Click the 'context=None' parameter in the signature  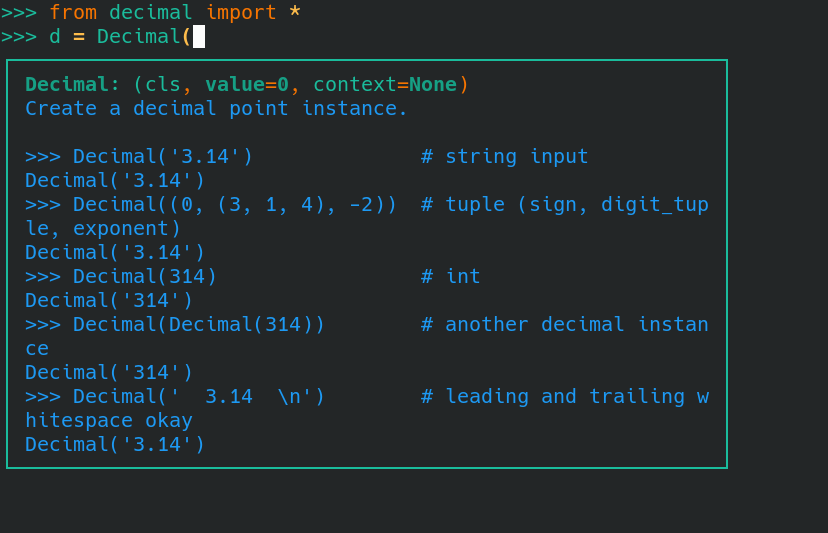tap(385, 85)
